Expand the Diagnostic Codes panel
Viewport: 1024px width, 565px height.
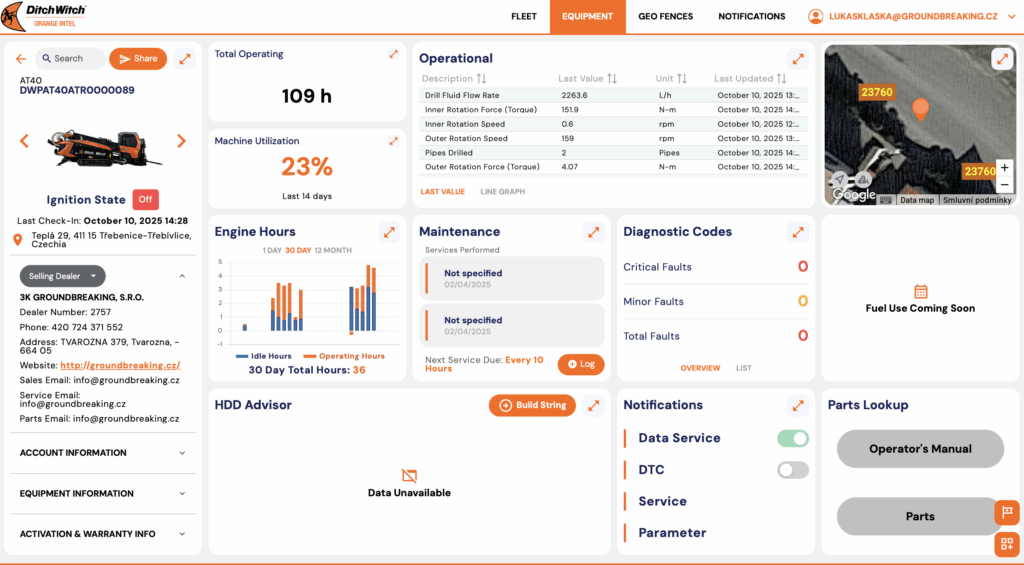(x=797, y=232)
